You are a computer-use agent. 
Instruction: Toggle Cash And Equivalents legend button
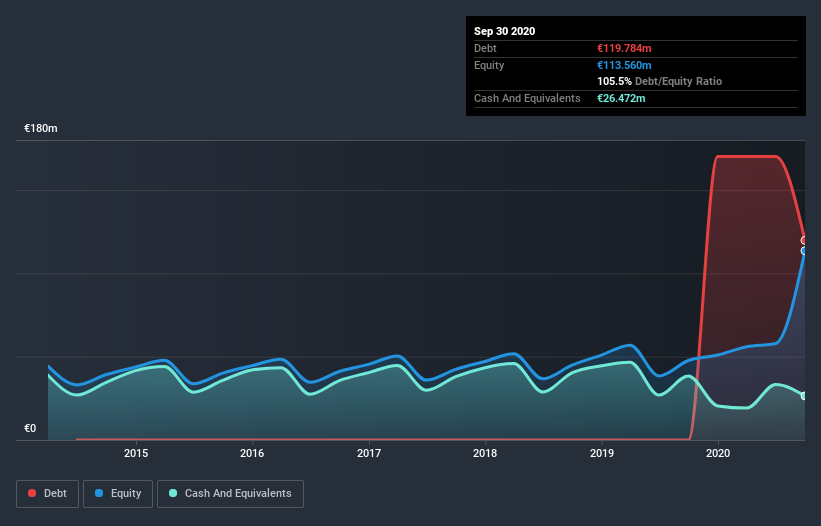[x=230, y=494]
